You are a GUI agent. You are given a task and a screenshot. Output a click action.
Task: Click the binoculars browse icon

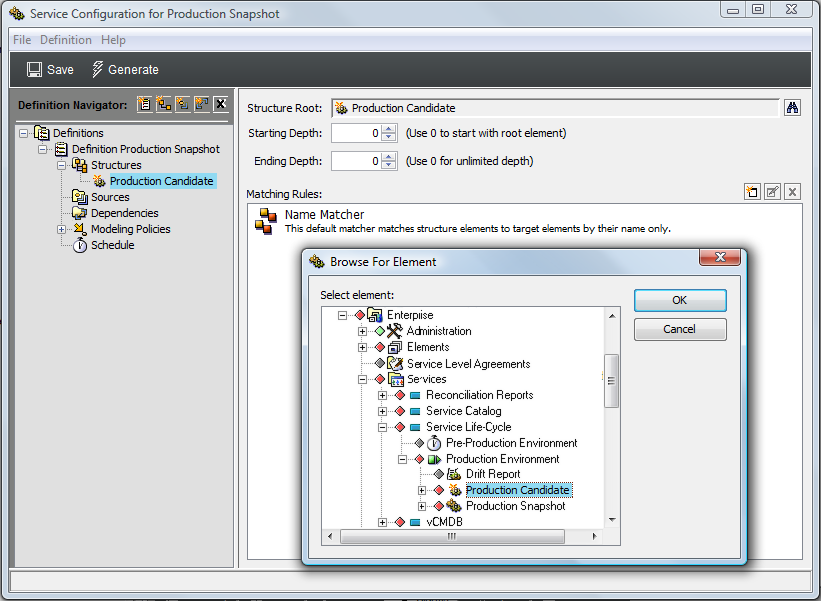(792, 108)
